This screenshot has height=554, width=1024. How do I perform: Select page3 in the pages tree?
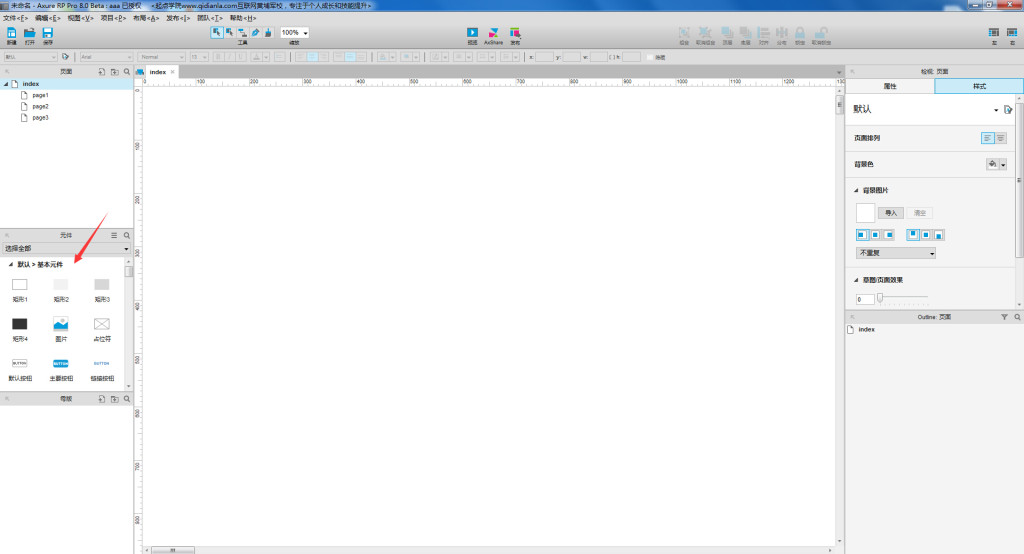click(40, 118)
